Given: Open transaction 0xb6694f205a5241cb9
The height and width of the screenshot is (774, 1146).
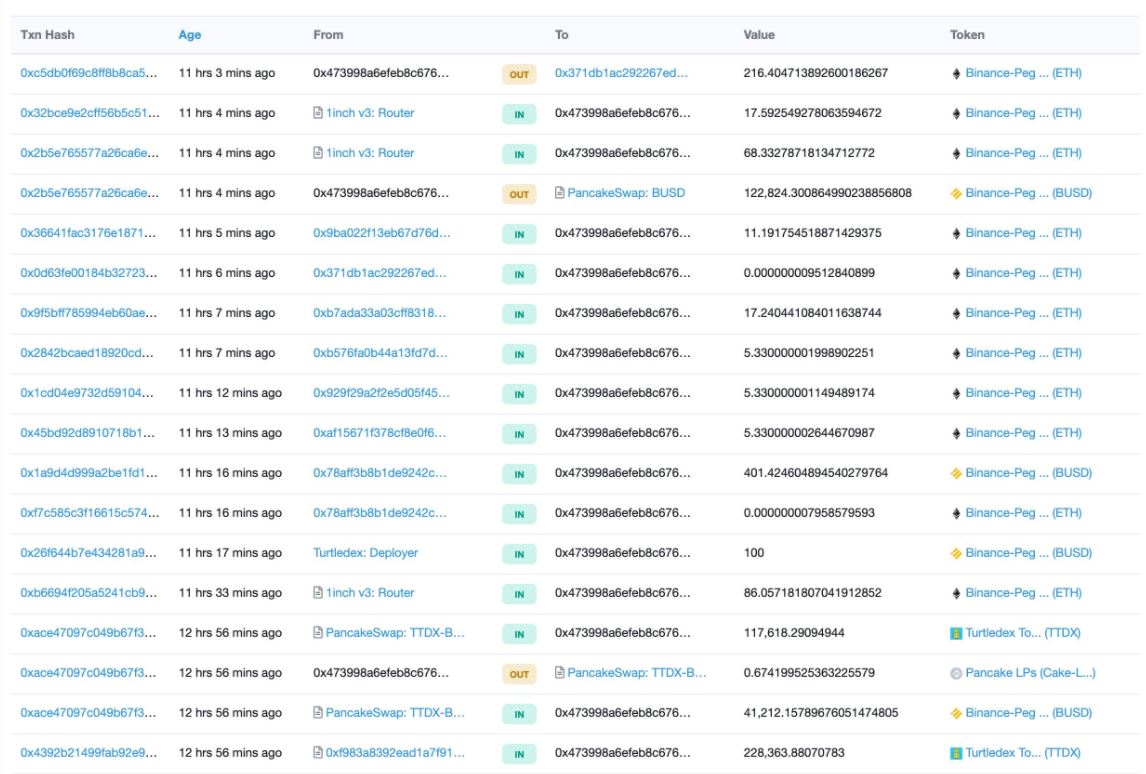Looking at the screenshot, I should [88, 593].
